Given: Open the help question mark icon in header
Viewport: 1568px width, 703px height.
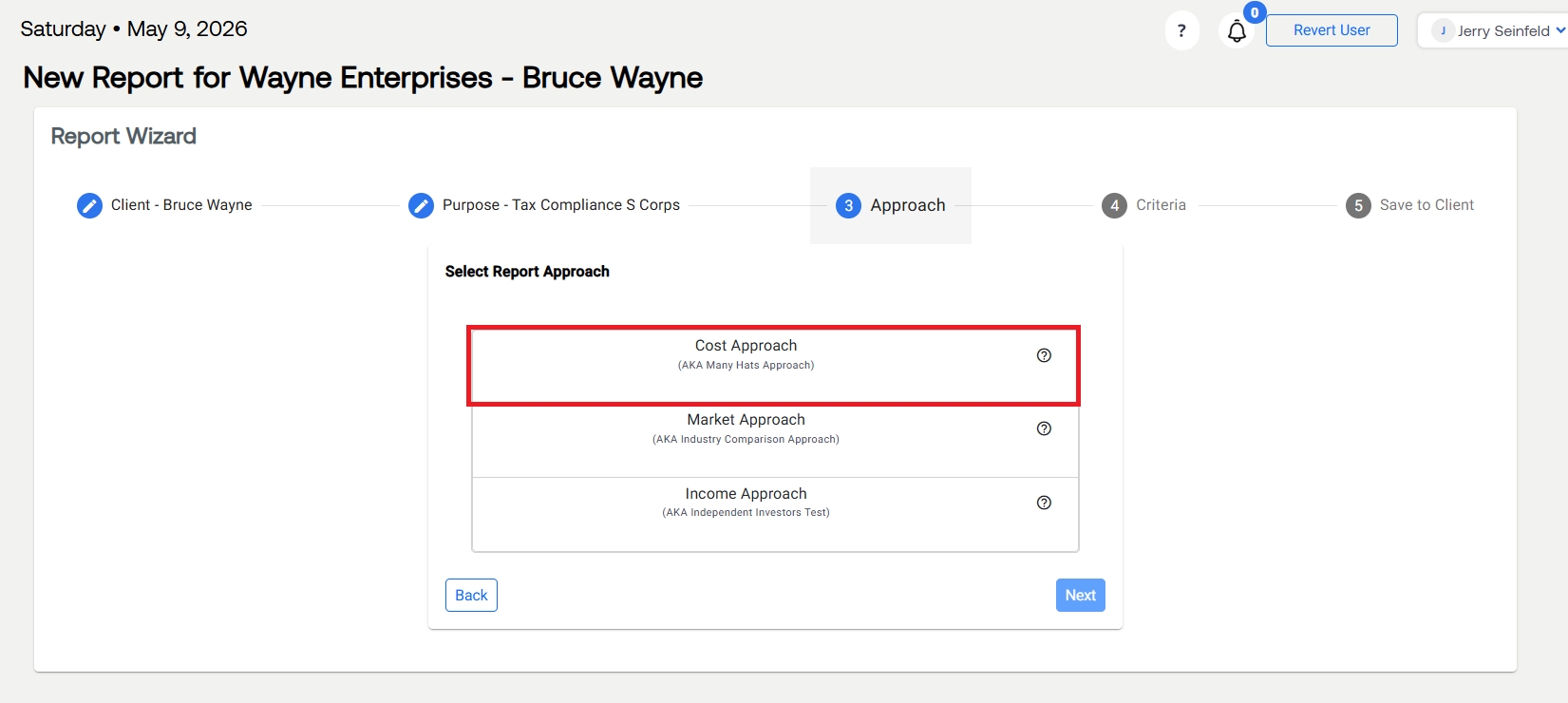Looking at the screenshot, I should tap(1181, 31).
